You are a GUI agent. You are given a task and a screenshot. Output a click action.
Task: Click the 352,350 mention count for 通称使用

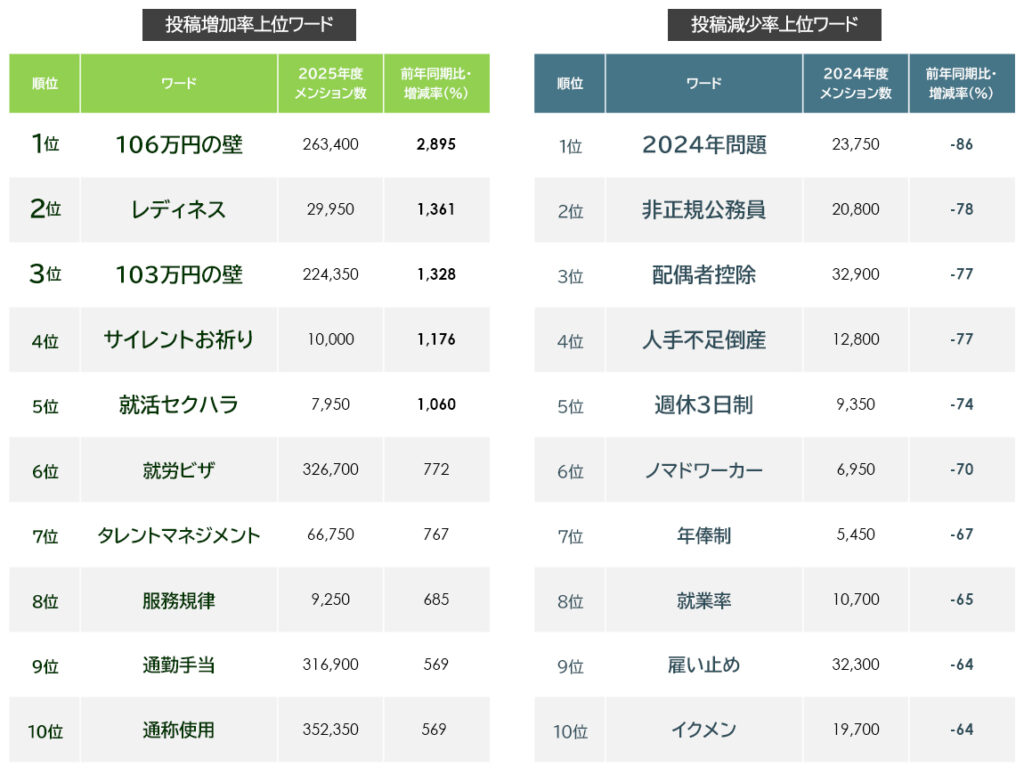point(329,730)
